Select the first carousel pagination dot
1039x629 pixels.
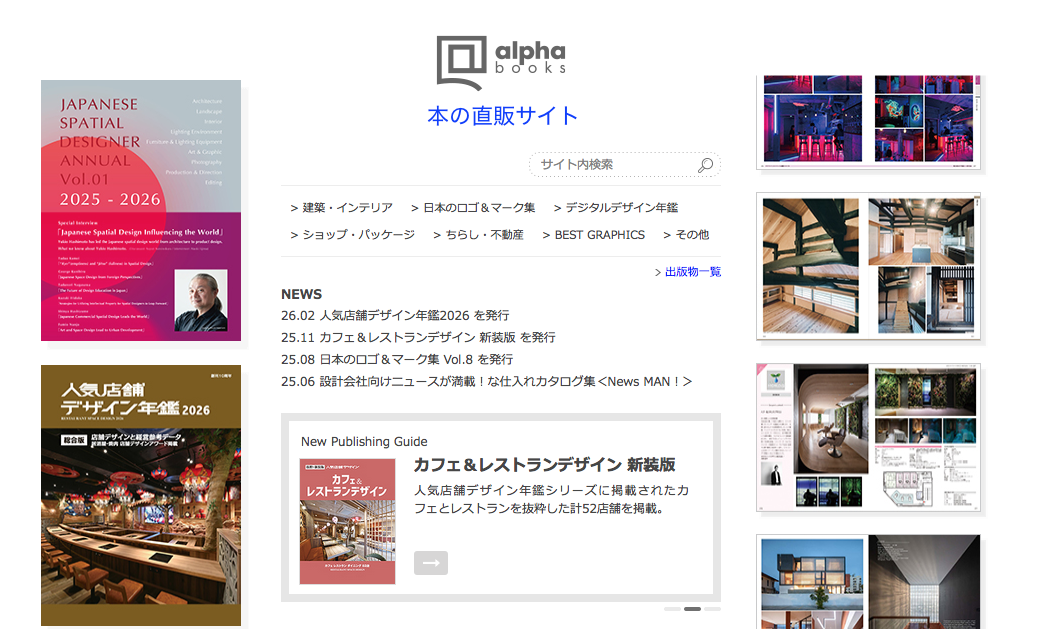(x=670, y=607)
